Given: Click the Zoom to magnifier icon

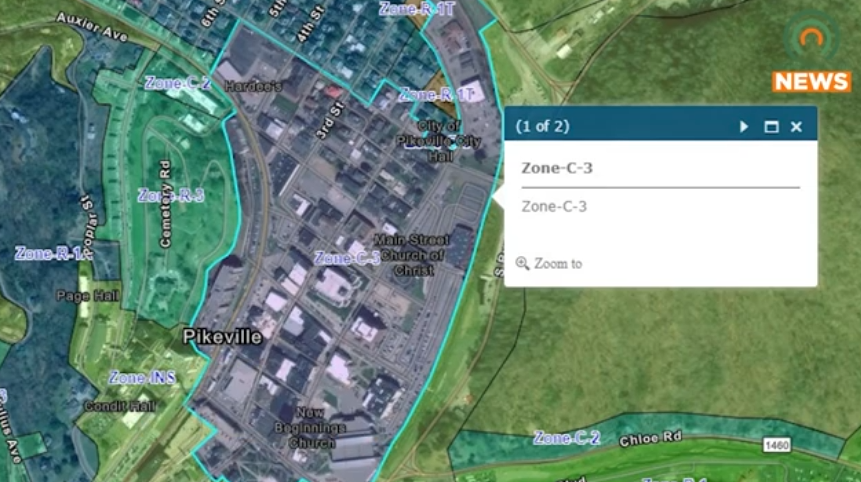Looking at the screenshot, I should (x=522, y=264).
